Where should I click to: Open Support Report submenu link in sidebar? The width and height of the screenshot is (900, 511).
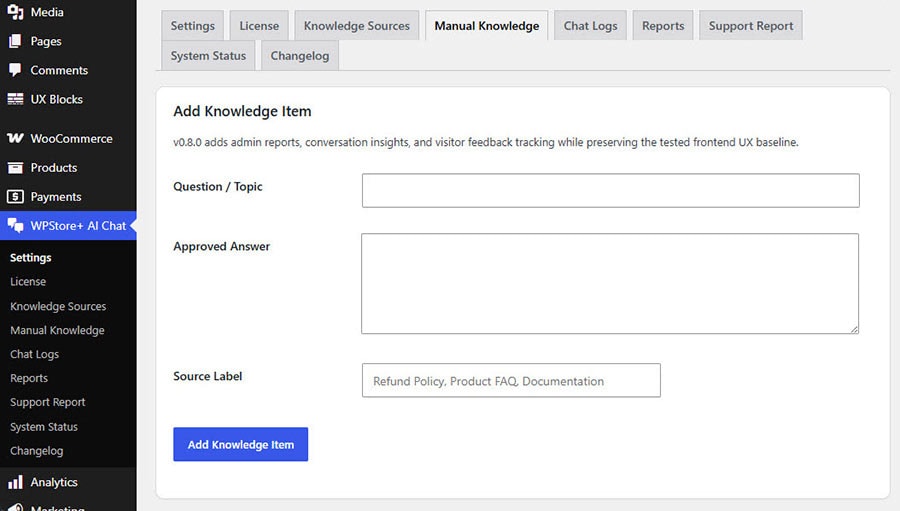[x=48, y=402]
